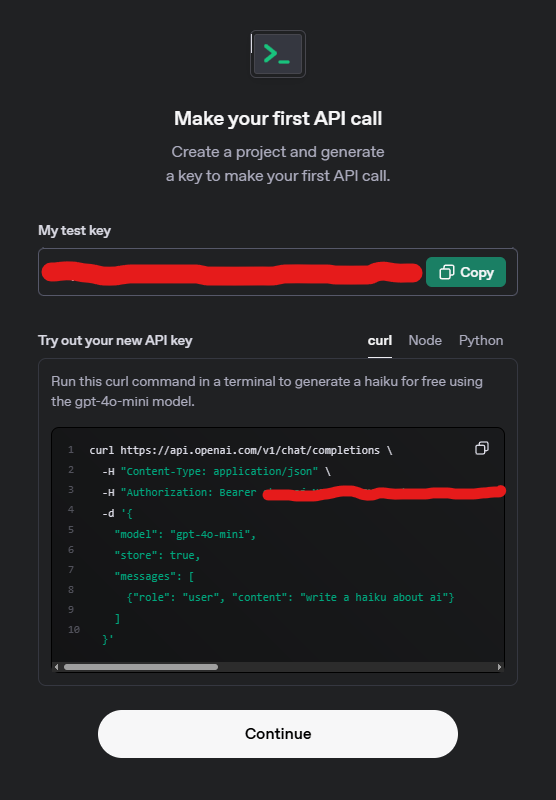Click the "store": true line
556x800 pixels.
coord(157,555)
